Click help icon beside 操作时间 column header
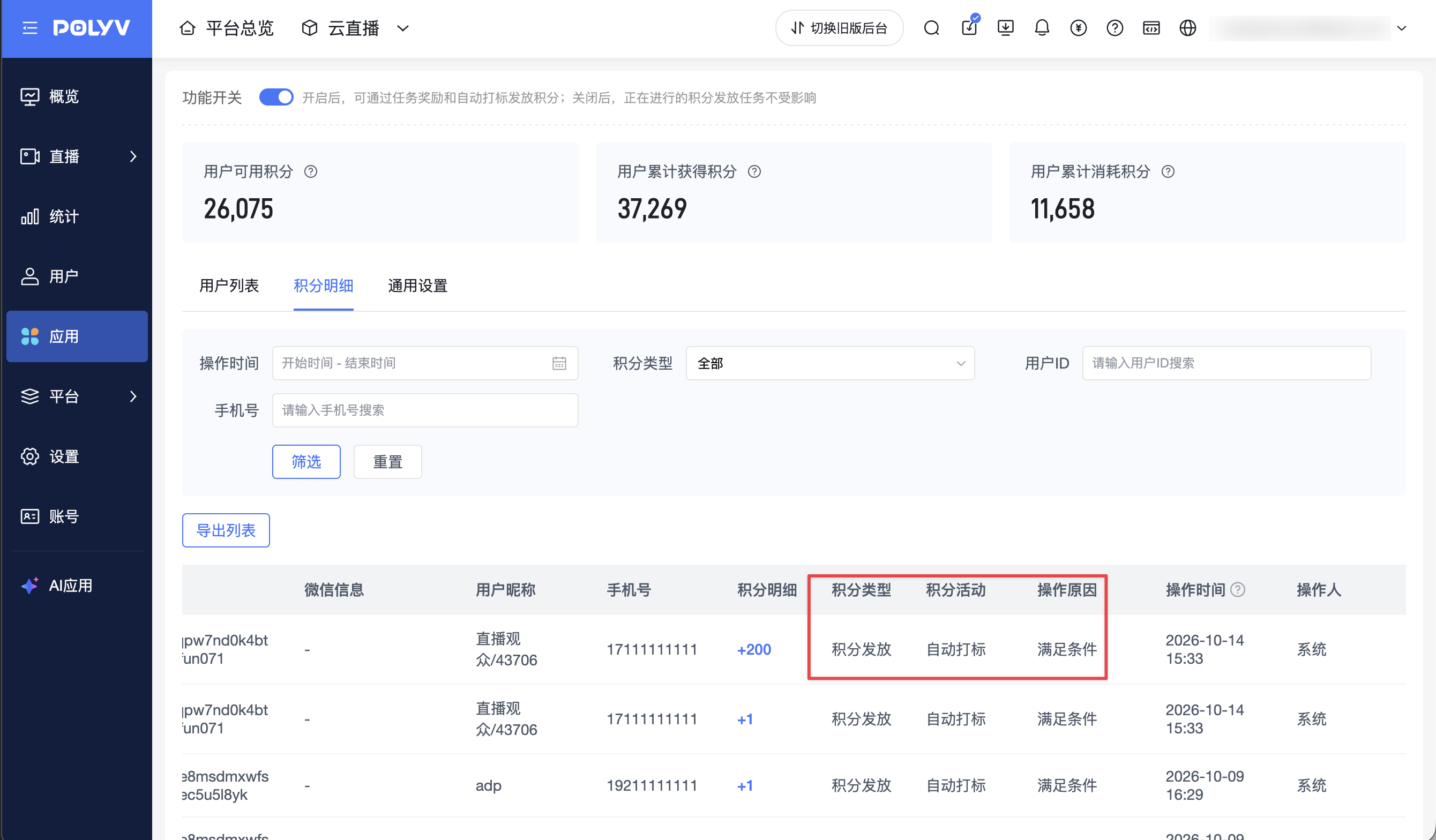Image resolution: width=1436 pixels, height=840 pixels. [1238, 589]
